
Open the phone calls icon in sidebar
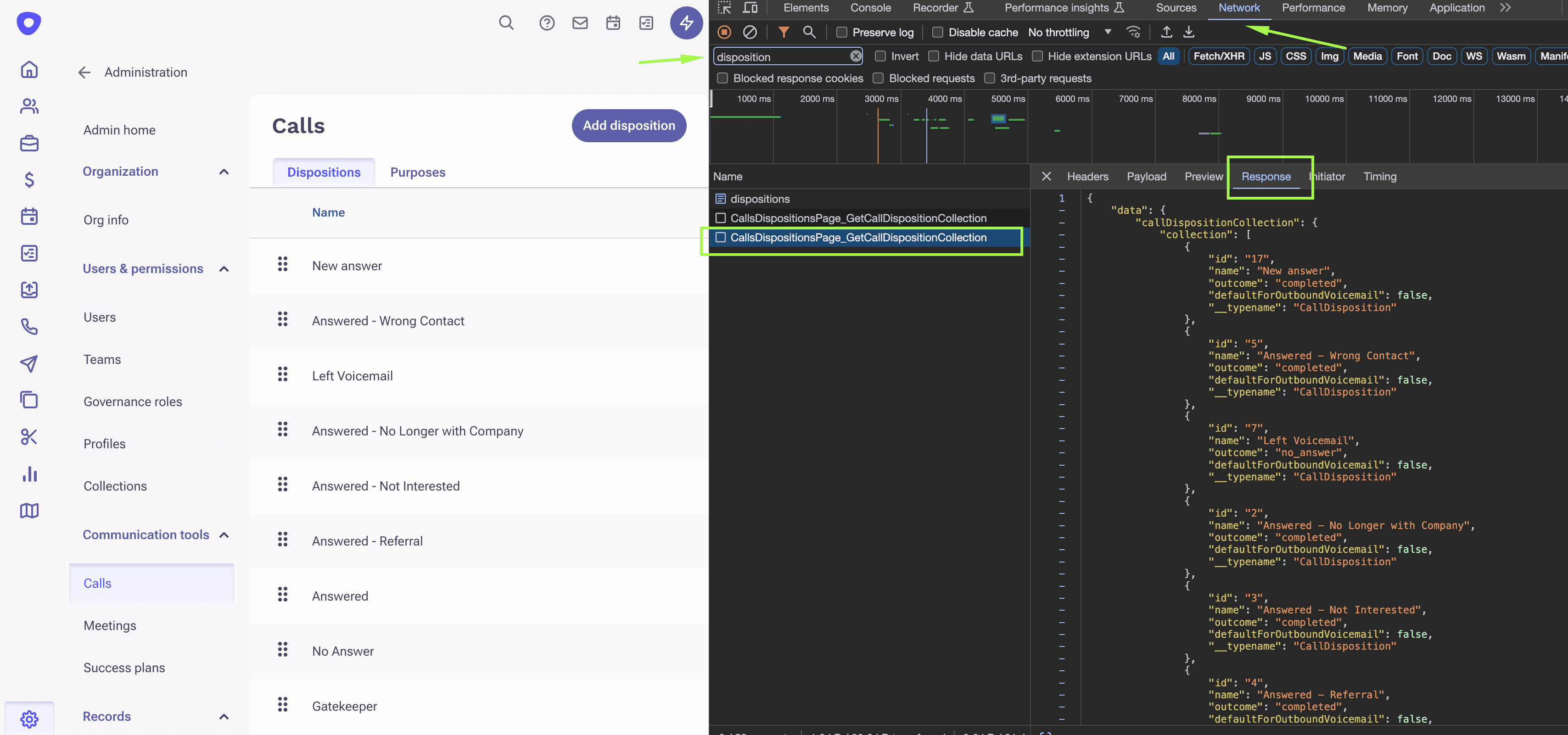[29, 327]
